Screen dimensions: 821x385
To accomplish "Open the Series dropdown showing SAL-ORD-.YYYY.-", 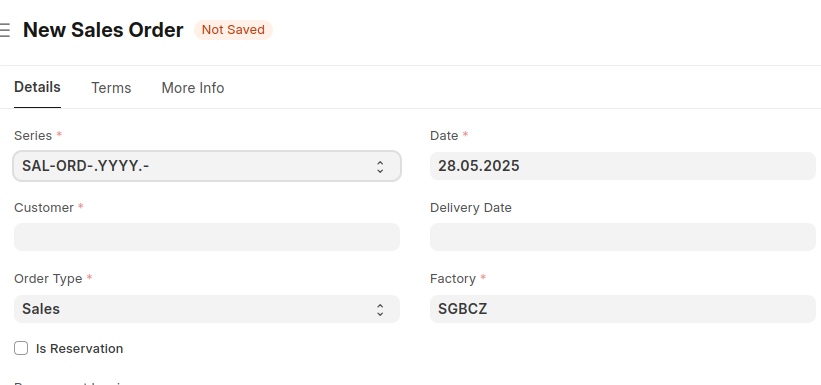I will [x=207, y=166].
